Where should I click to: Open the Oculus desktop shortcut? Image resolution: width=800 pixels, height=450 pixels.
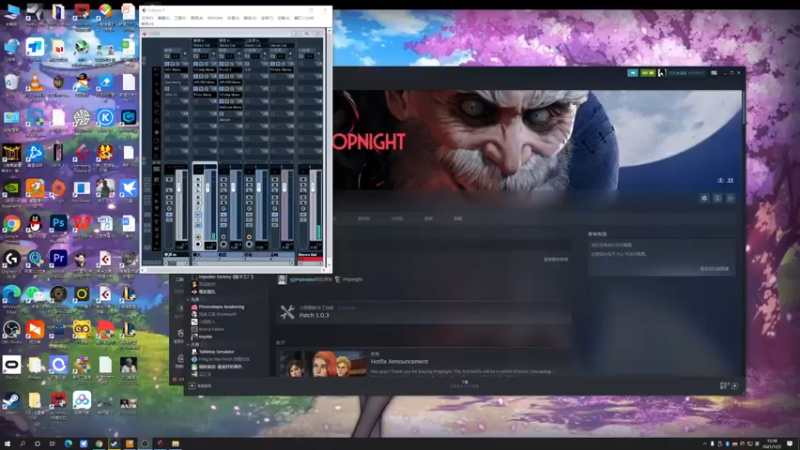pyautogui.click(x=11, y=365)
